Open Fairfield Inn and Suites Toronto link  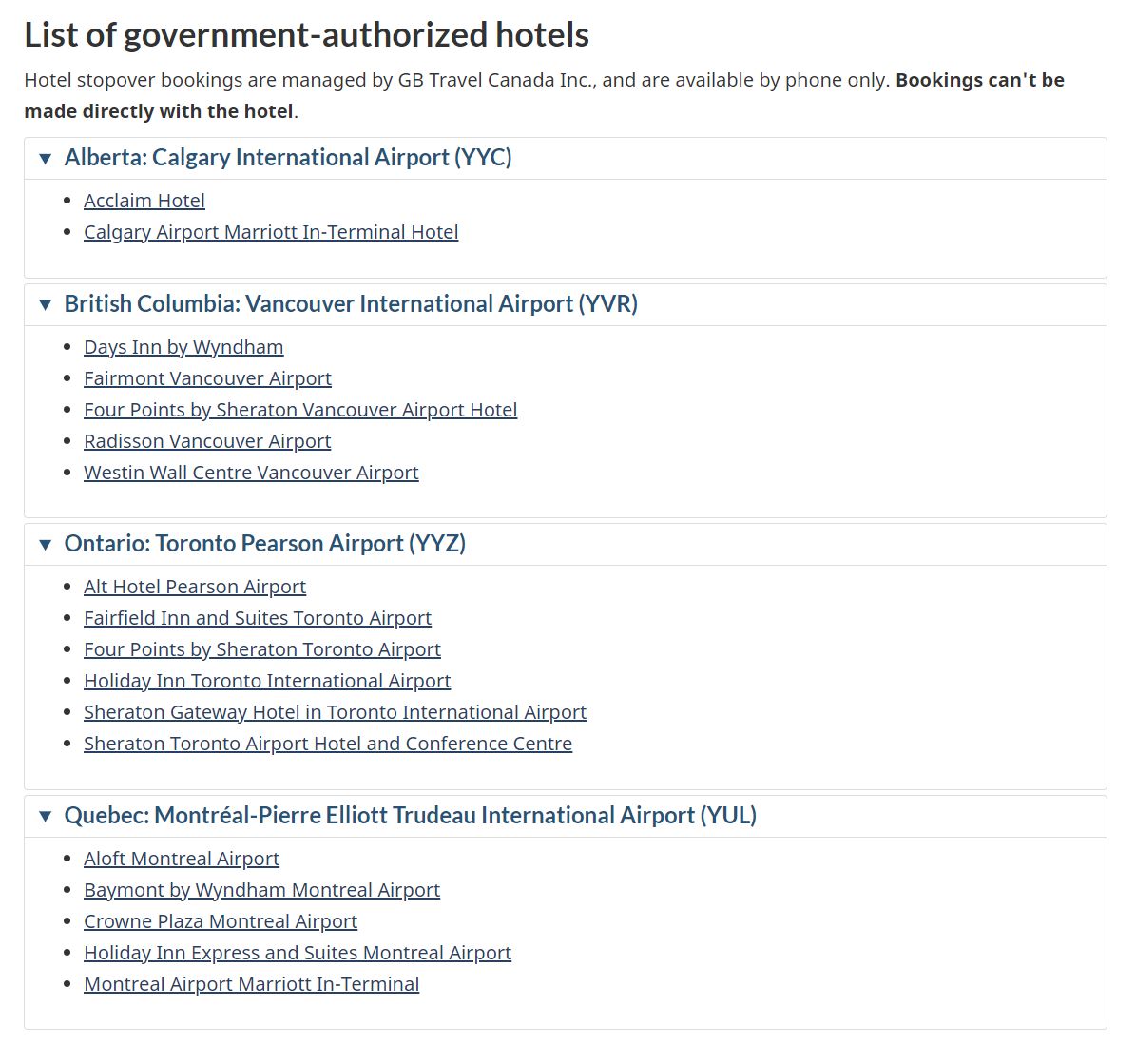tap(258, 618)
